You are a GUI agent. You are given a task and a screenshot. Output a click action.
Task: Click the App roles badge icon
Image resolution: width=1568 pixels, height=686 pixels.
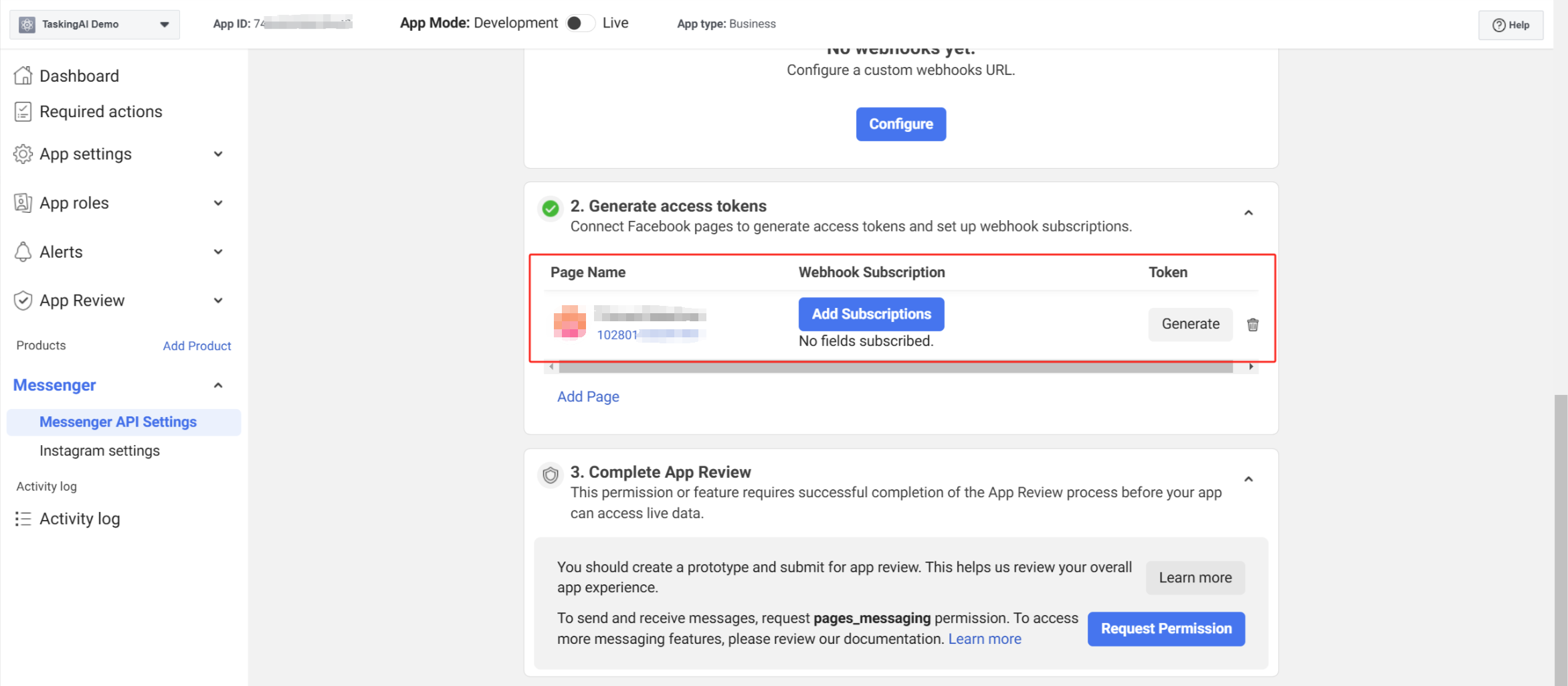tap(23, 203)
